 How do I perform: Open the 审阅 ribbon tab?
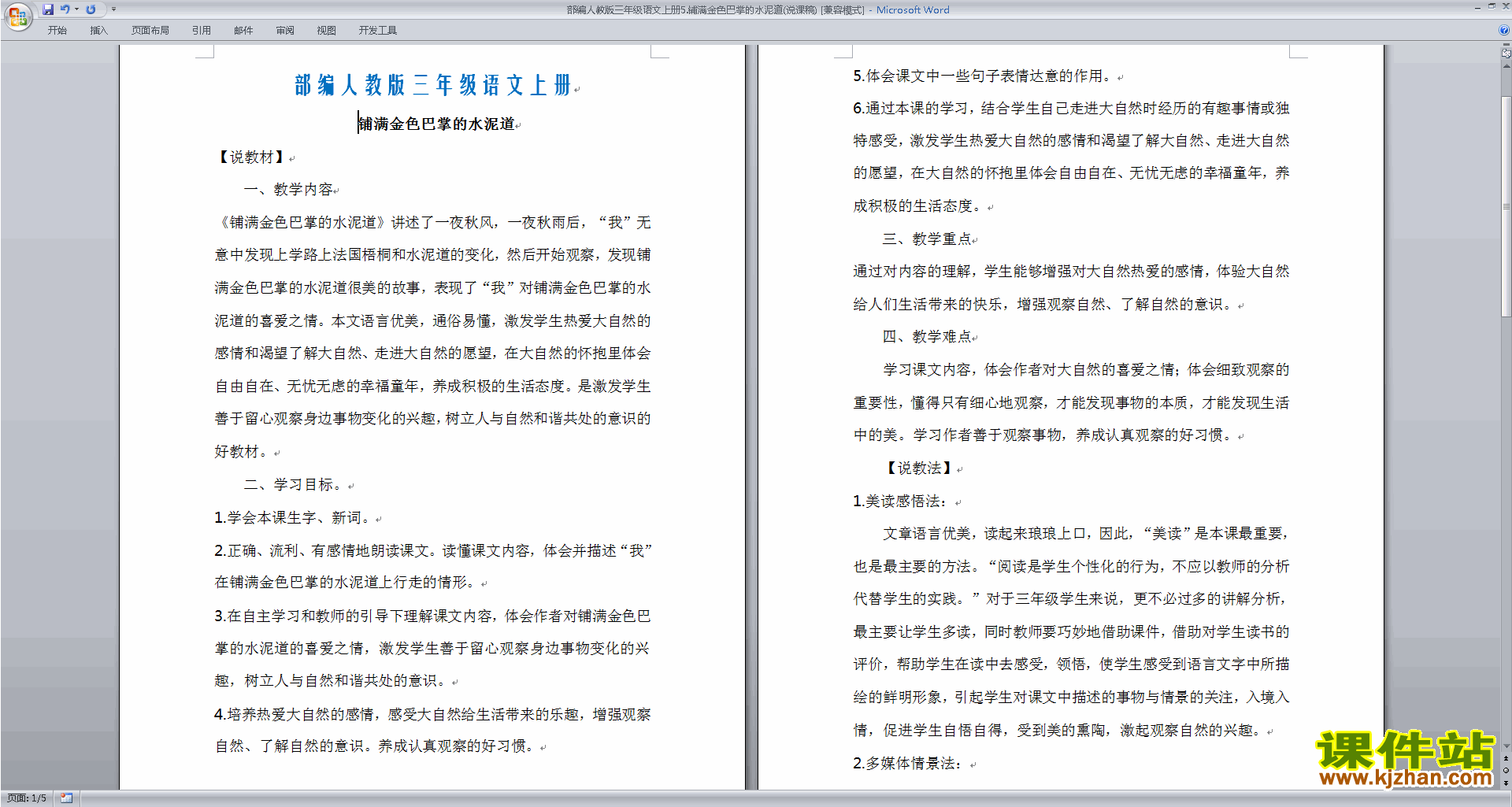point(285,30)
